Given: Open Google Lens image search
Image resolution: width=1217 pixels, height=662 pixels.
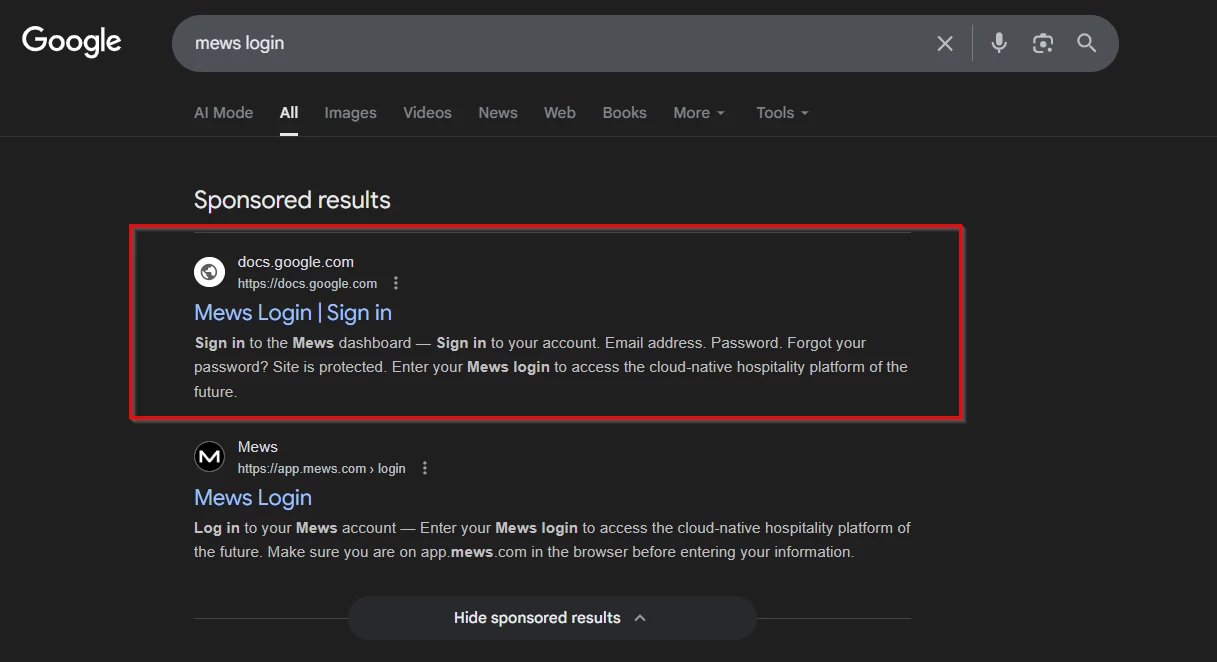Looking at the screenshot, I should coord(1042,43).
